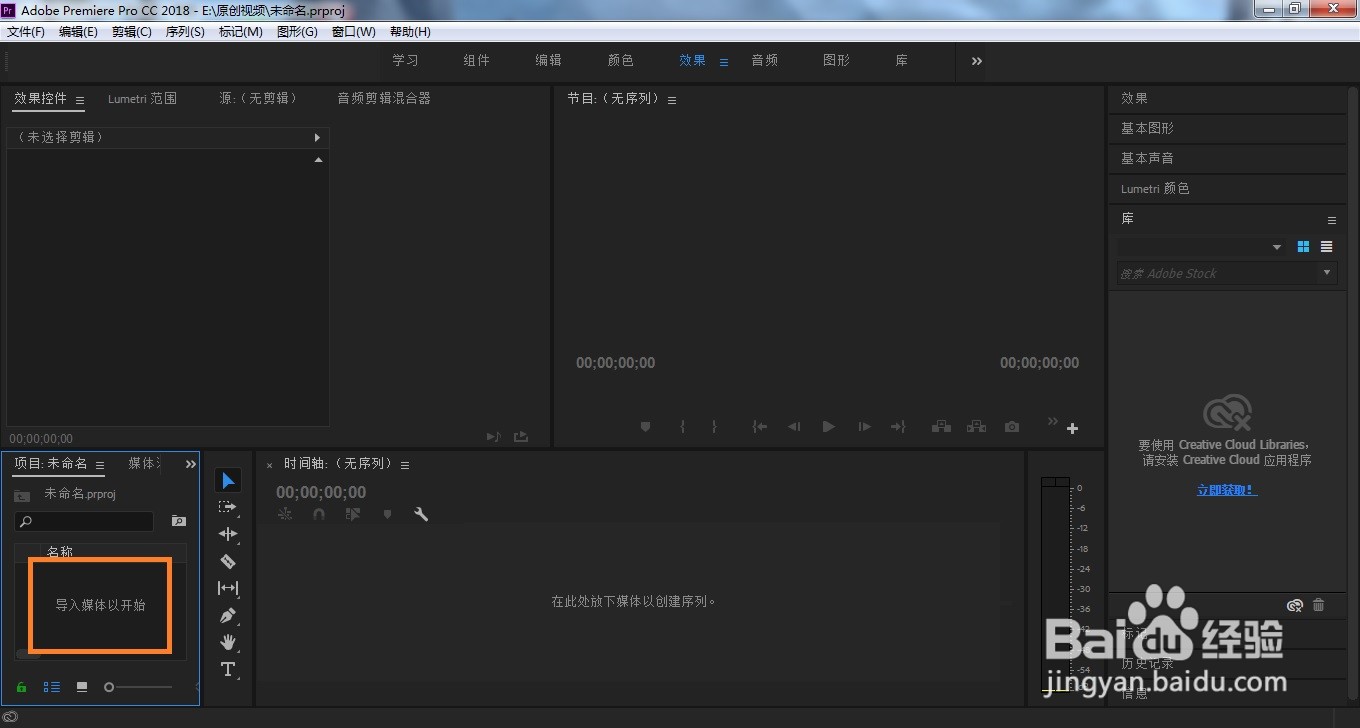Click the Extract button
The height and width of the screenshot is (728, 1360).
(x=976, y=427)
